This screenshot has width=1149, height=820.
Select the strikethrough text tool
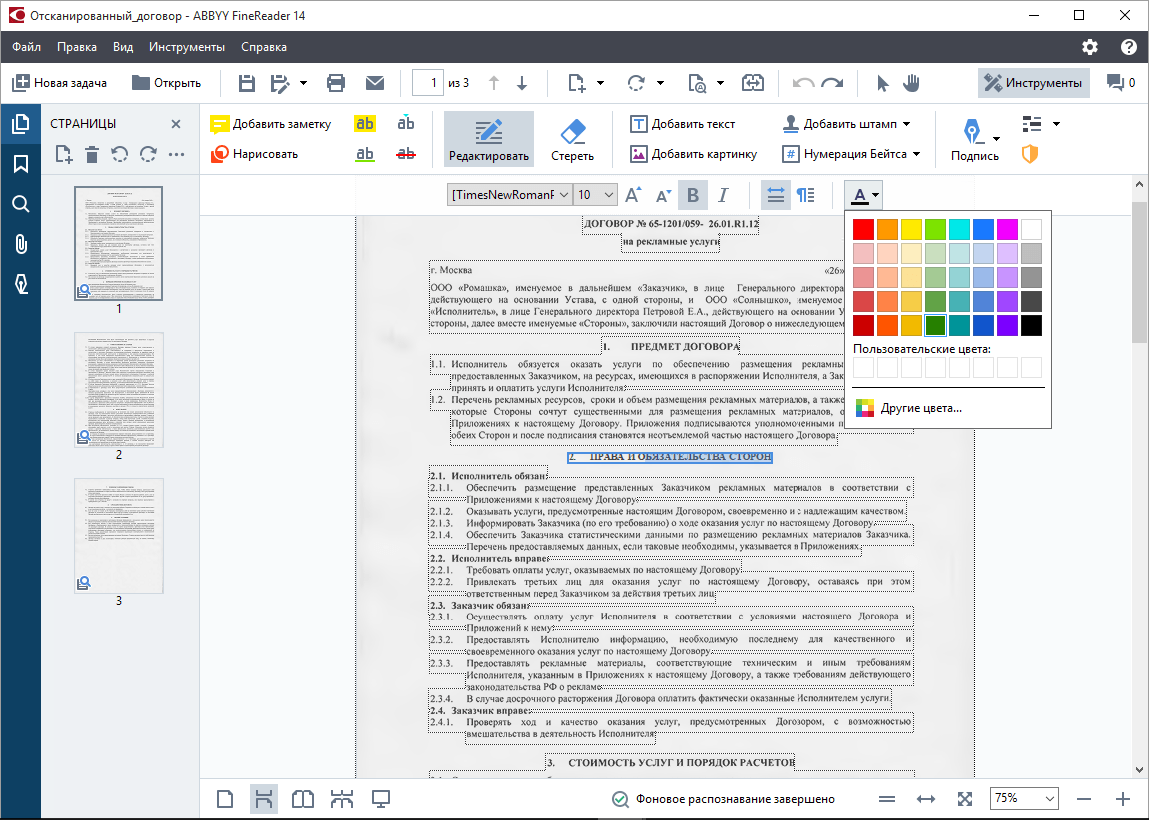coord(405,154)
